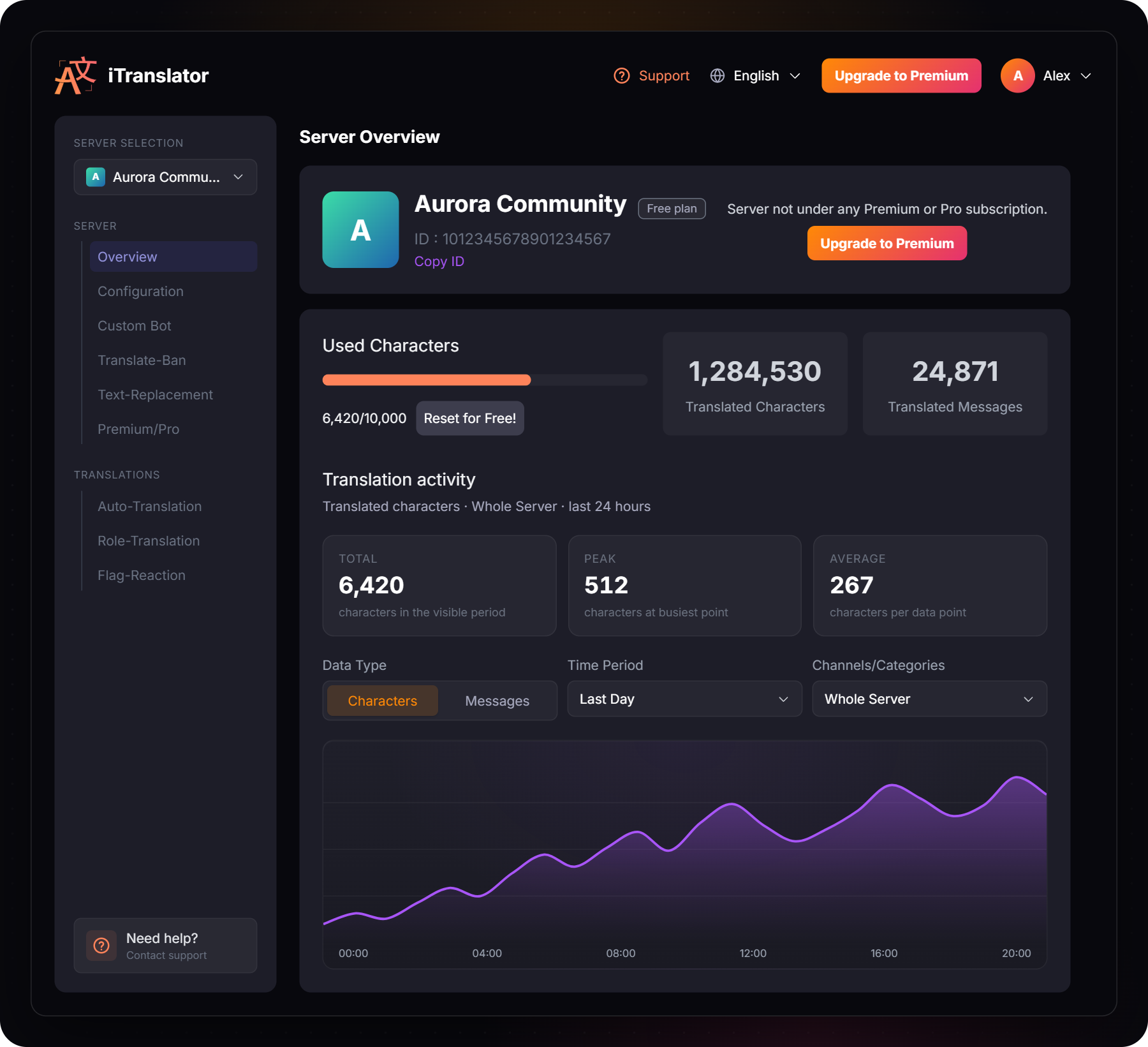1148x1047 pixels.
Task: Click the 08:00 label on chart axis
Action: (621, 953)
